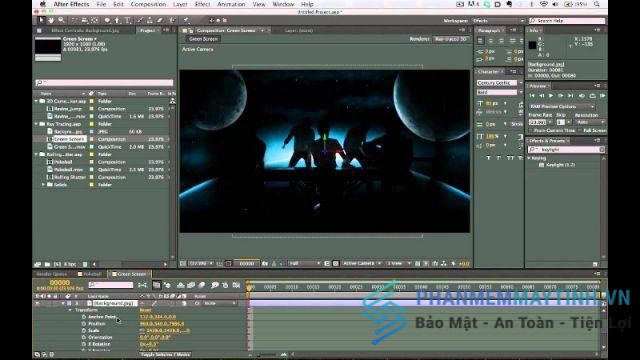Viewport: 640px width, 360px height.
Task: Open the parent None dropdown for Background.jpg
Action: (x=220, y=303)
